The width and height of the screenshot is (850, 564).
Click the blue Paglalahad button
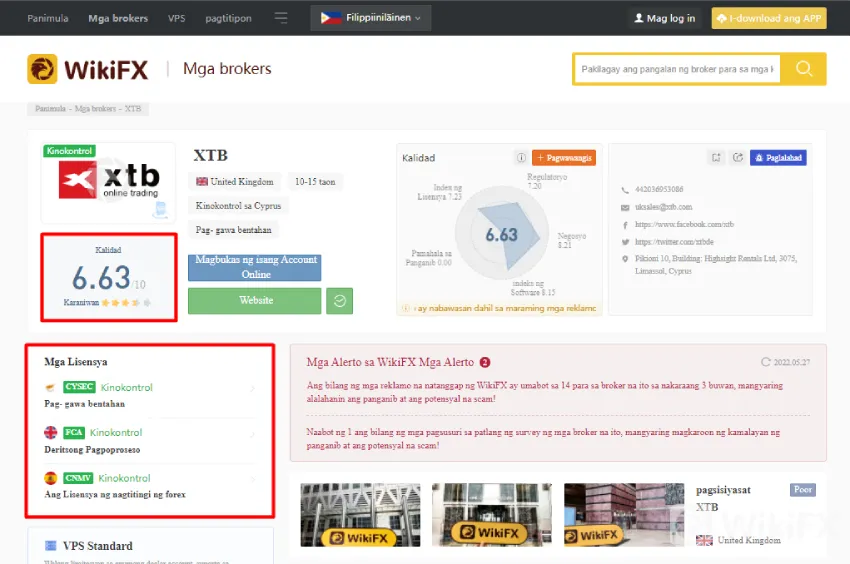click(x=778, y=158)
